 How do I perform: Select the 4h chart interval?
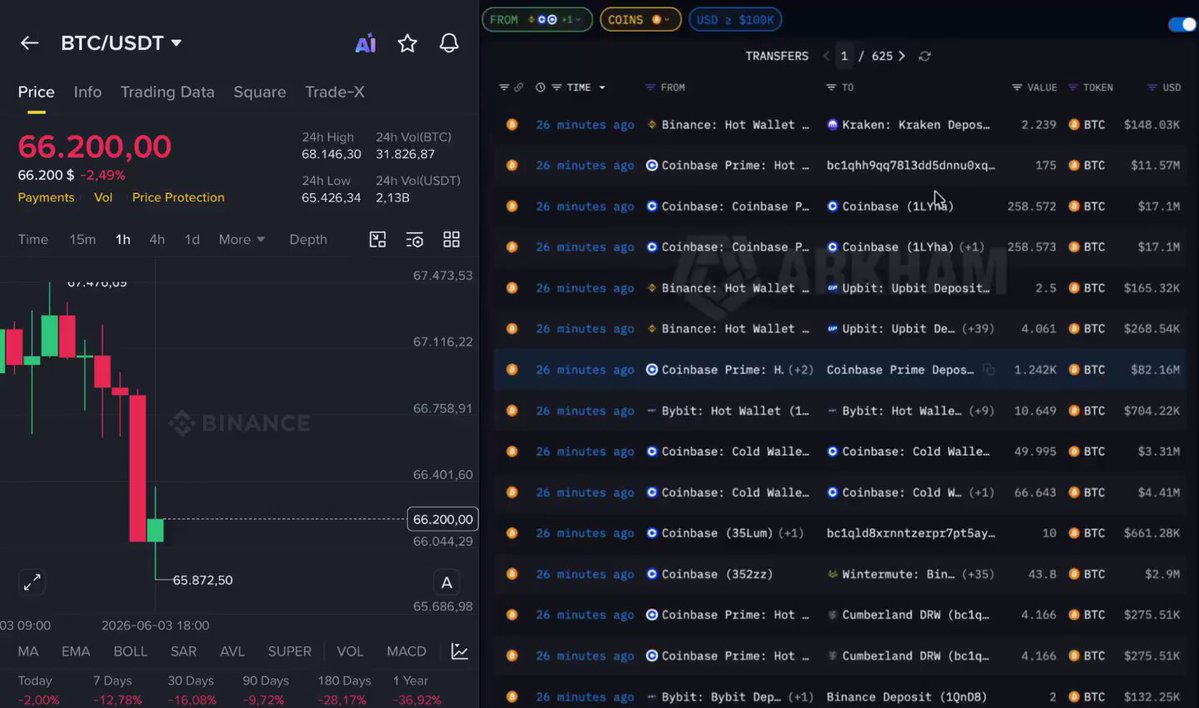click(157, 239)
